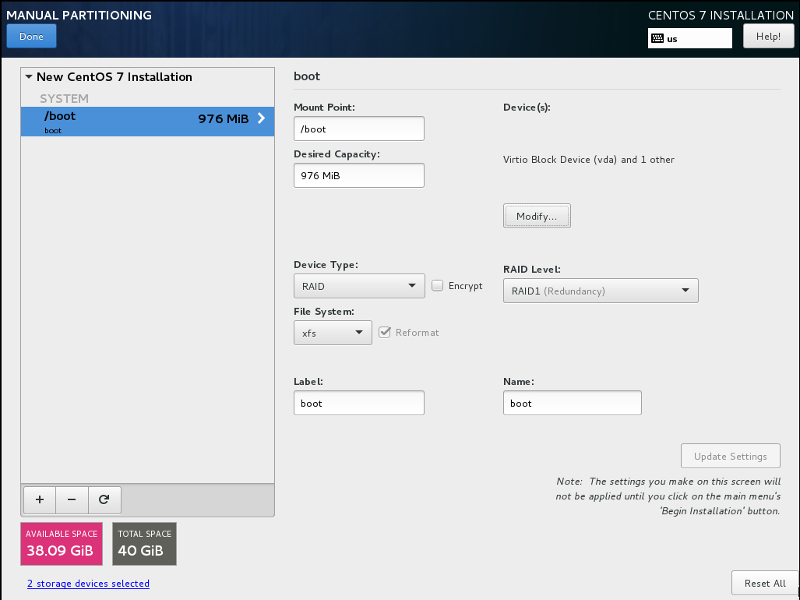This screenshot has height=600, width=800.
Task: Open the File System dropdown
Action: [332, 332]
